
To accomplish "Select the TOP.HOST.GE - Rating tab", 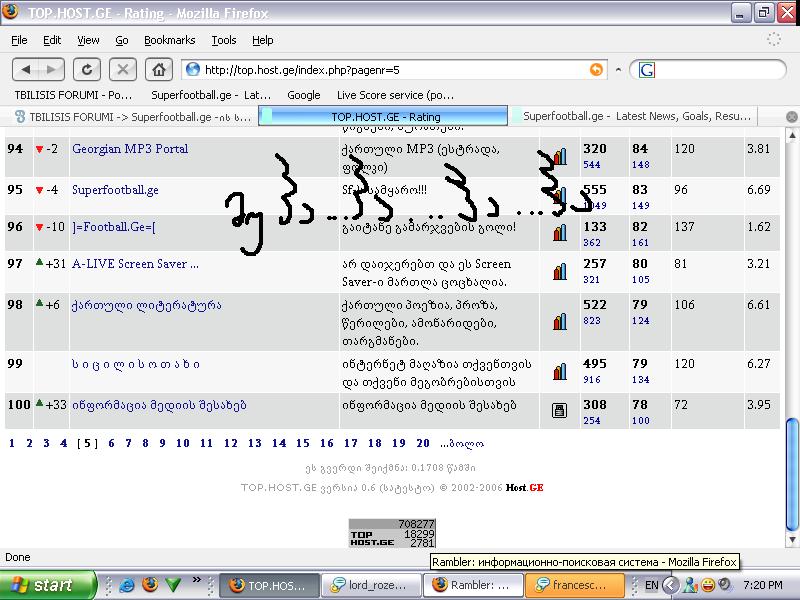I will click(x=383, y=116).
